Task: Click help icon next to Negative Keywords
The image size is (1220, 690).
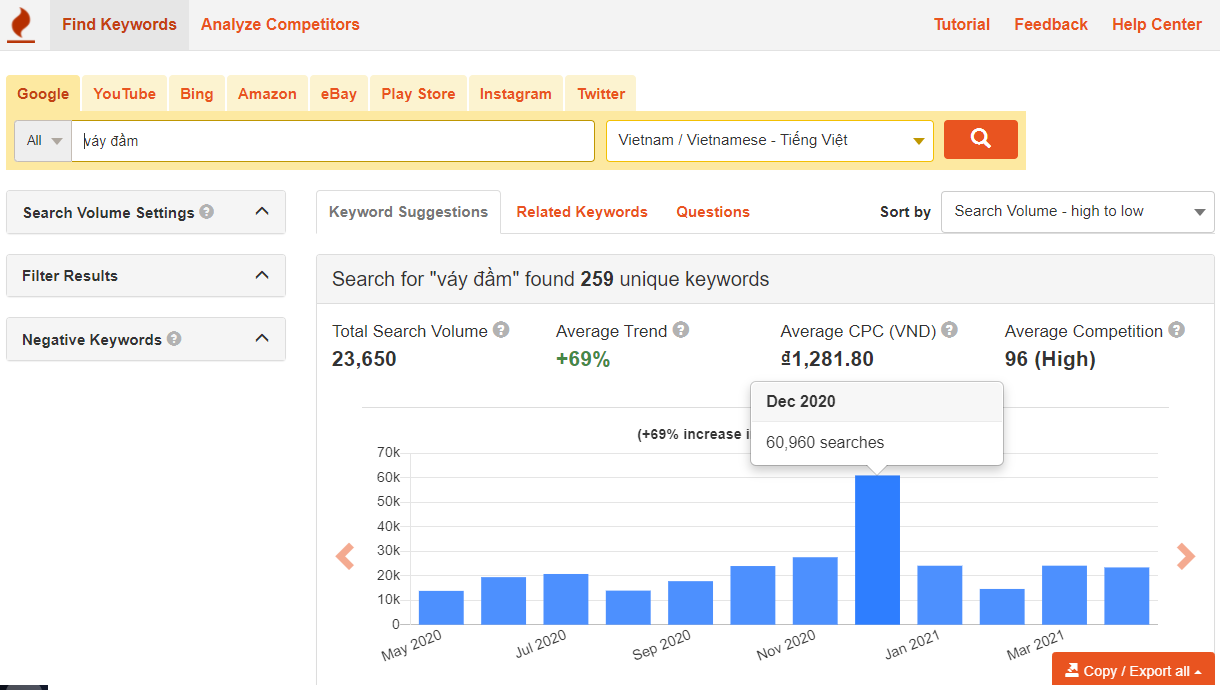Action: 174,339
